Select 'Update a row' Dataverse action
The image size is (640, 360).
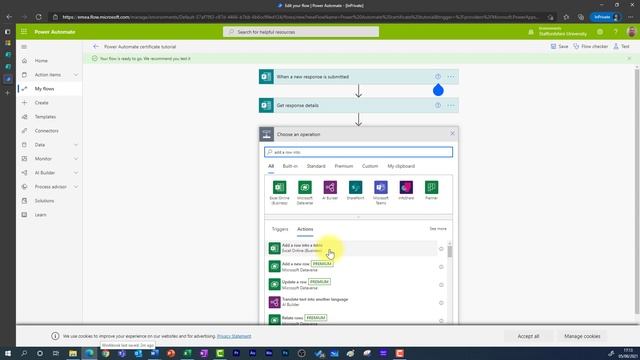pyautogui.click(x=353, y=284)
